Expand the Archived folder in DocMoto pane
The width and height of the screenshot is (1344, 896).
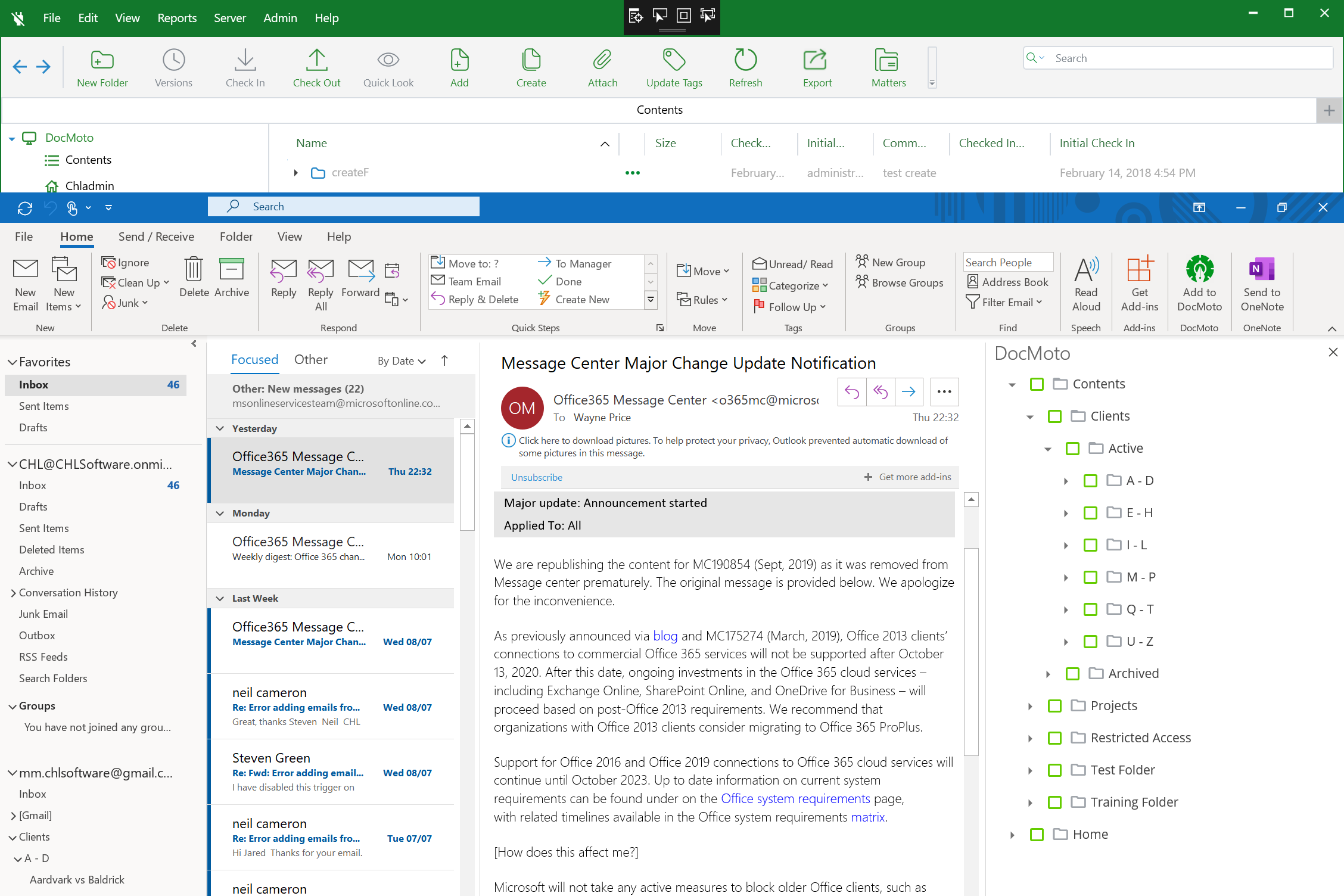point(1048,674)
